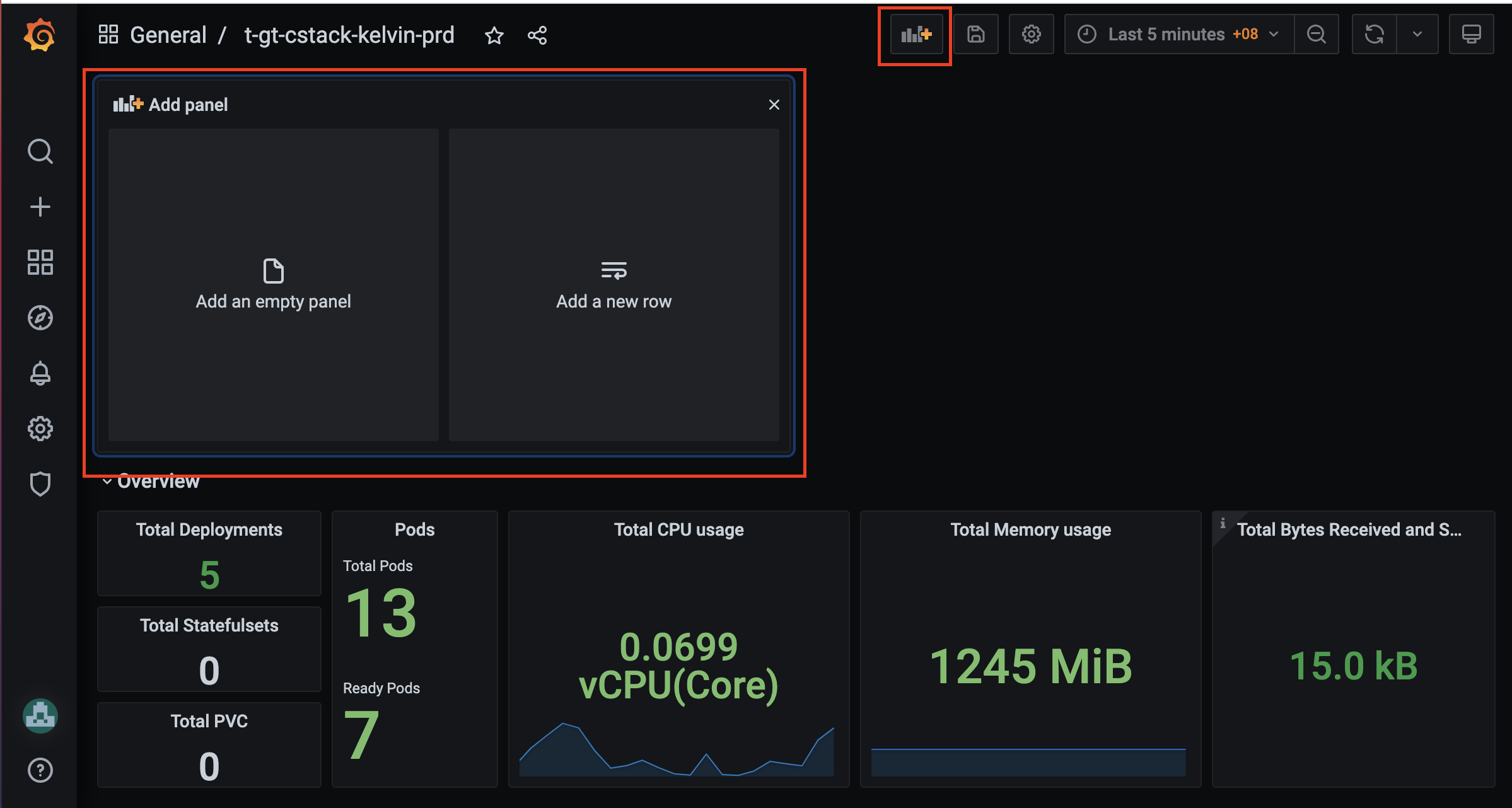Open the refresh interval dropdown arrow

1417,34
